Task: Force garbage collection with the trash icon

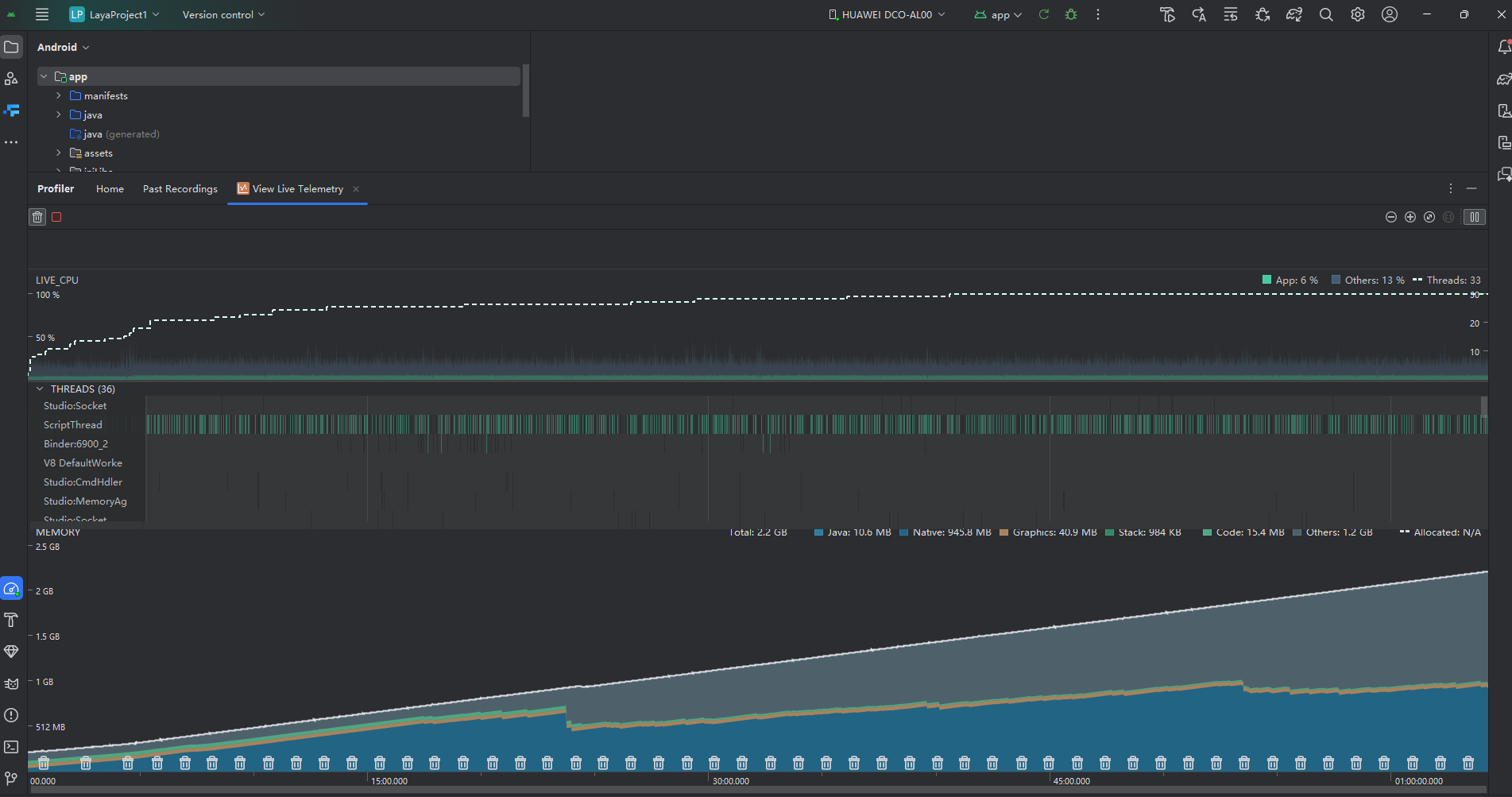Action: pyautogui.click(x=37, y=217)
